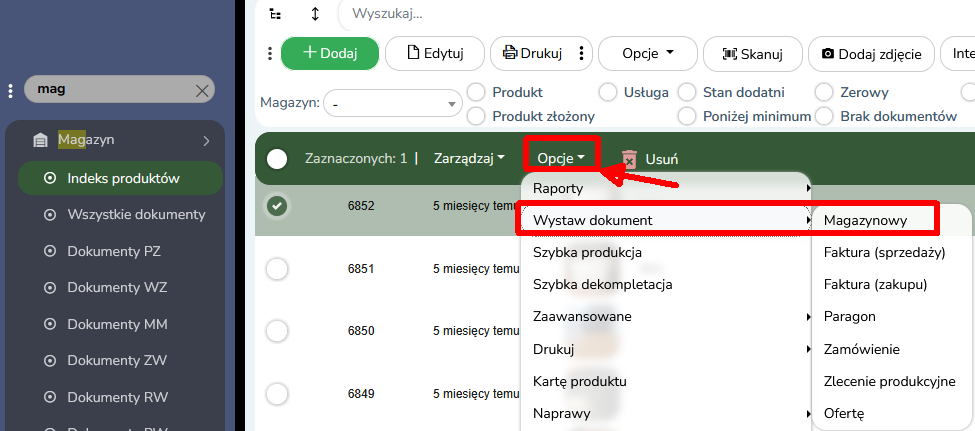Uncheck the selected row 6852 checkbox
This screenshot has height=431, width=975.
tap(277, 206)
